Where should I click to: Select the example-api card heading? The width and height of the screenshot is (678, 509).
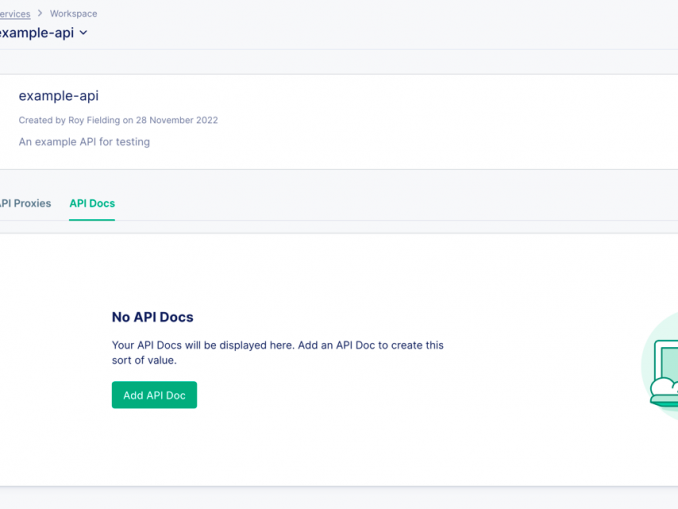pos(58,96)
